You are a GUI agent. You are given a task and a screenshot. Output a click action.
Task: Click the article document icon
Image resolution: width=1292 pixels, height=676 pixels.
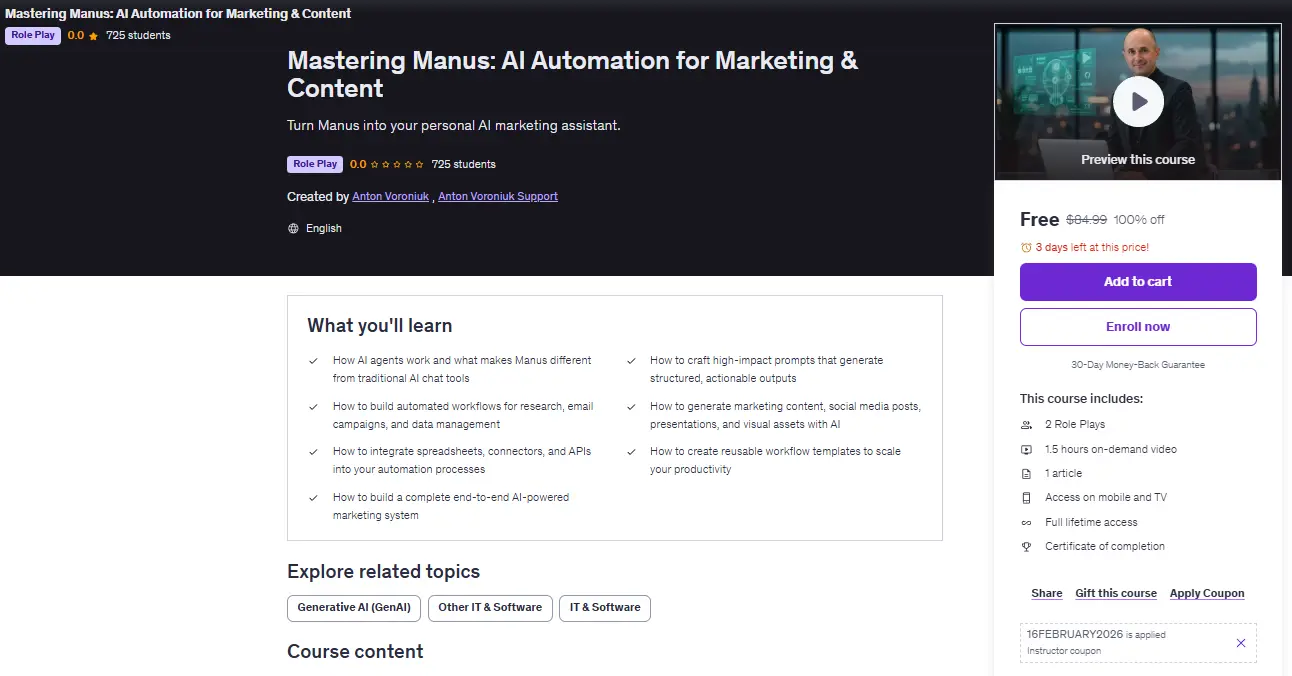pos(1026,473)
